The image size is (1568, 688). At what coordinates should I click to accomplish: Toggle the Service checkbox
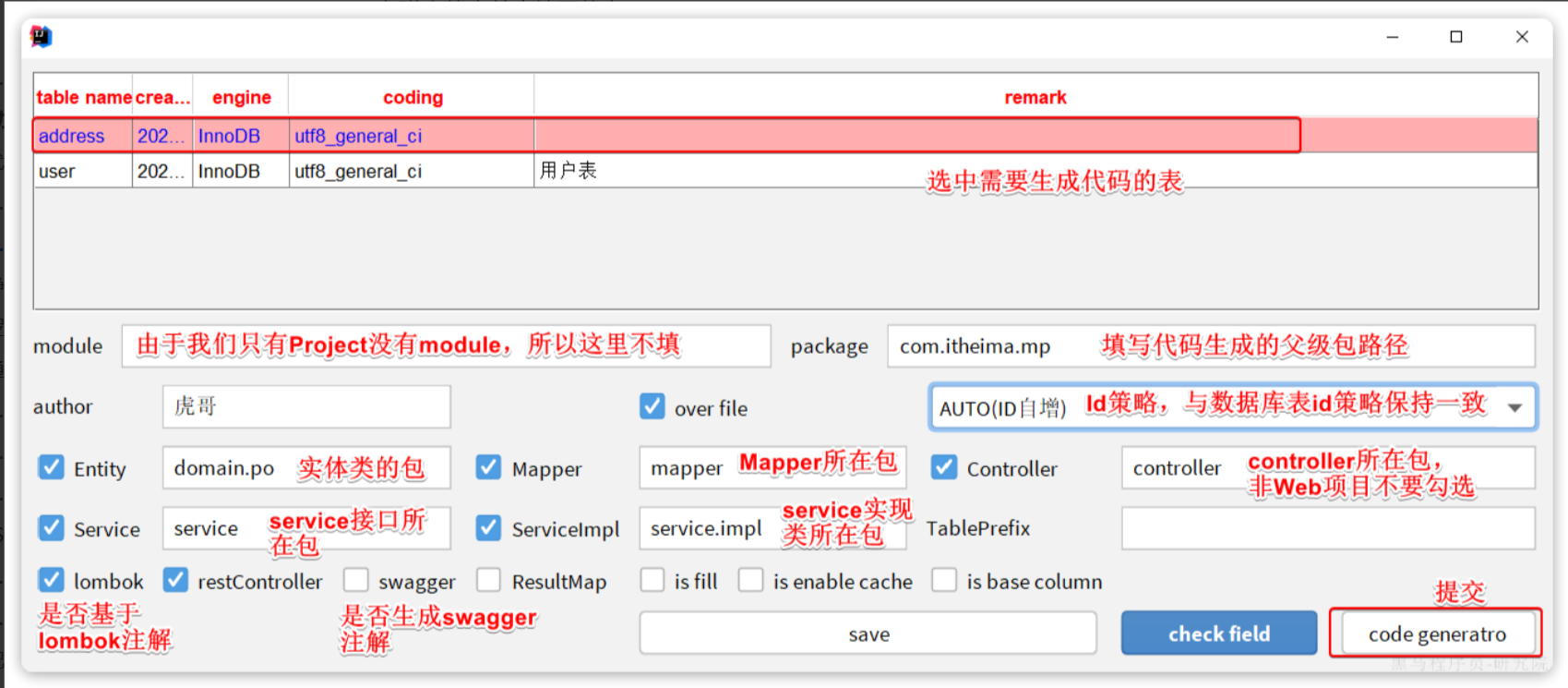(52, 527)
